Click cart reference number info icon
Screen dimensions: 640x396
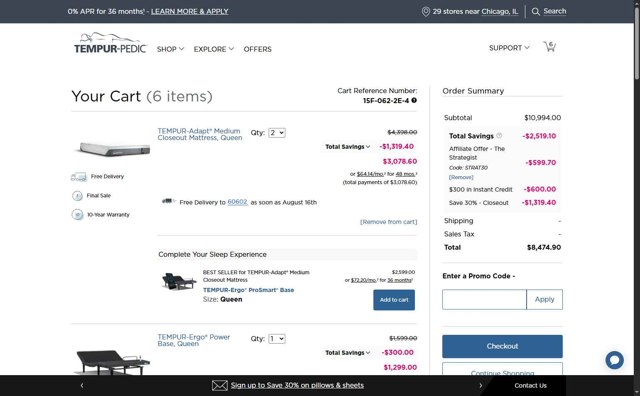[414, 100]
